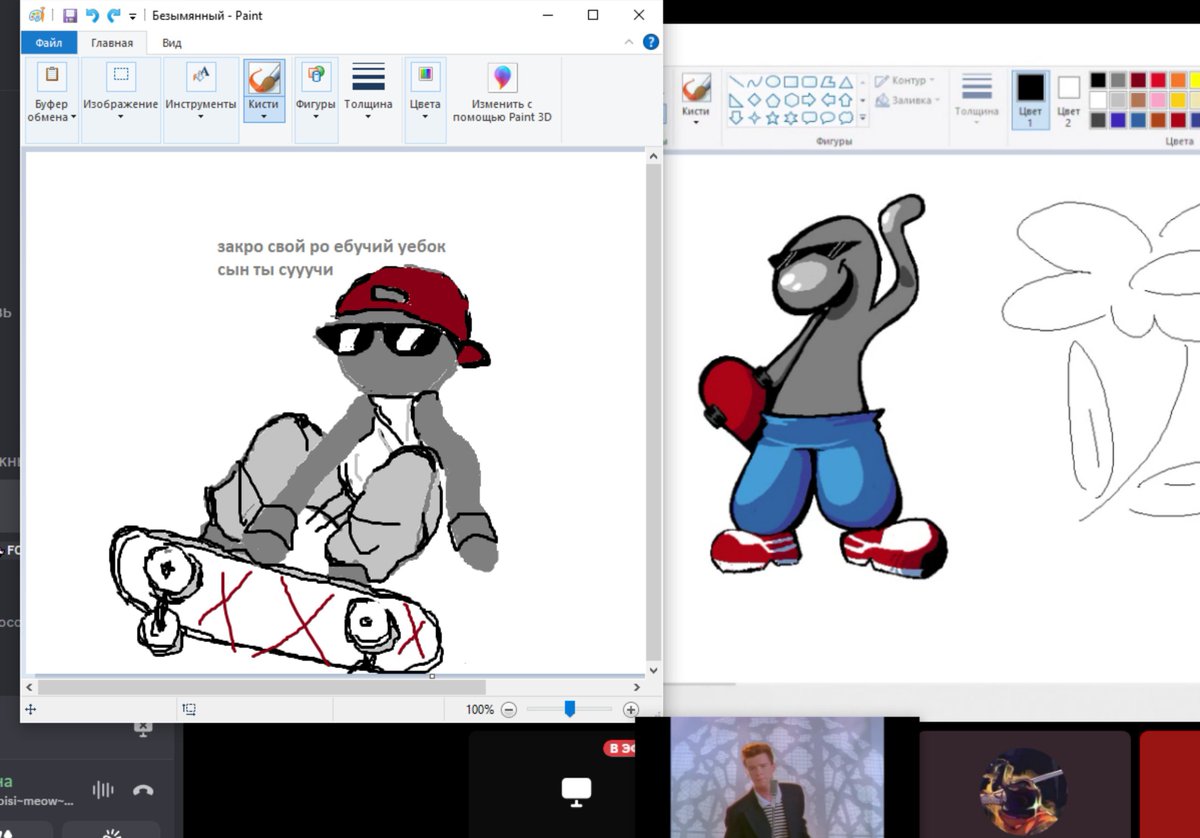
Task: Expand the Изображение group
Action: click(120, 100)
